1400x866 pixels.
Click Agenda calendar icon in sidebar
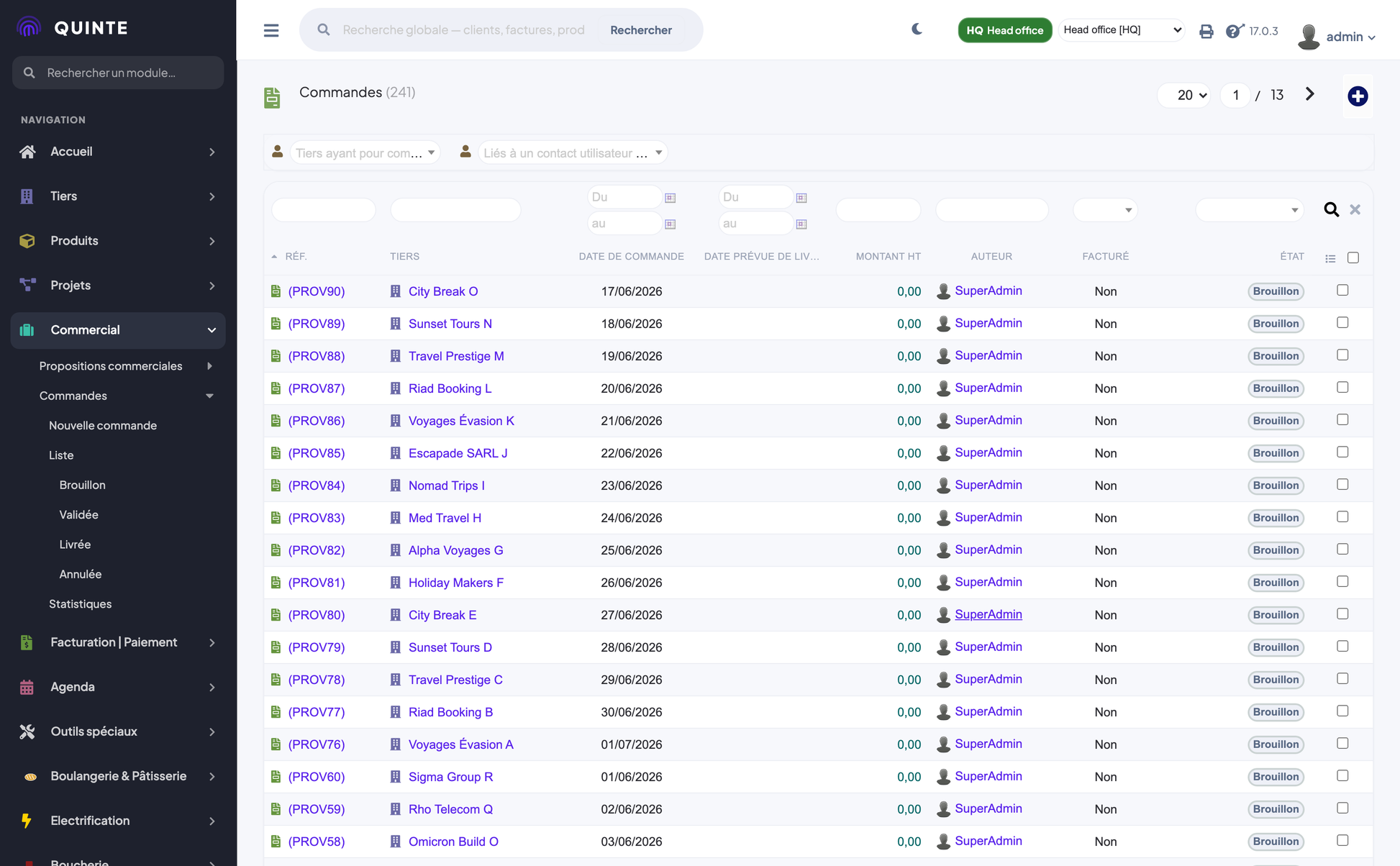pos(27,687)
